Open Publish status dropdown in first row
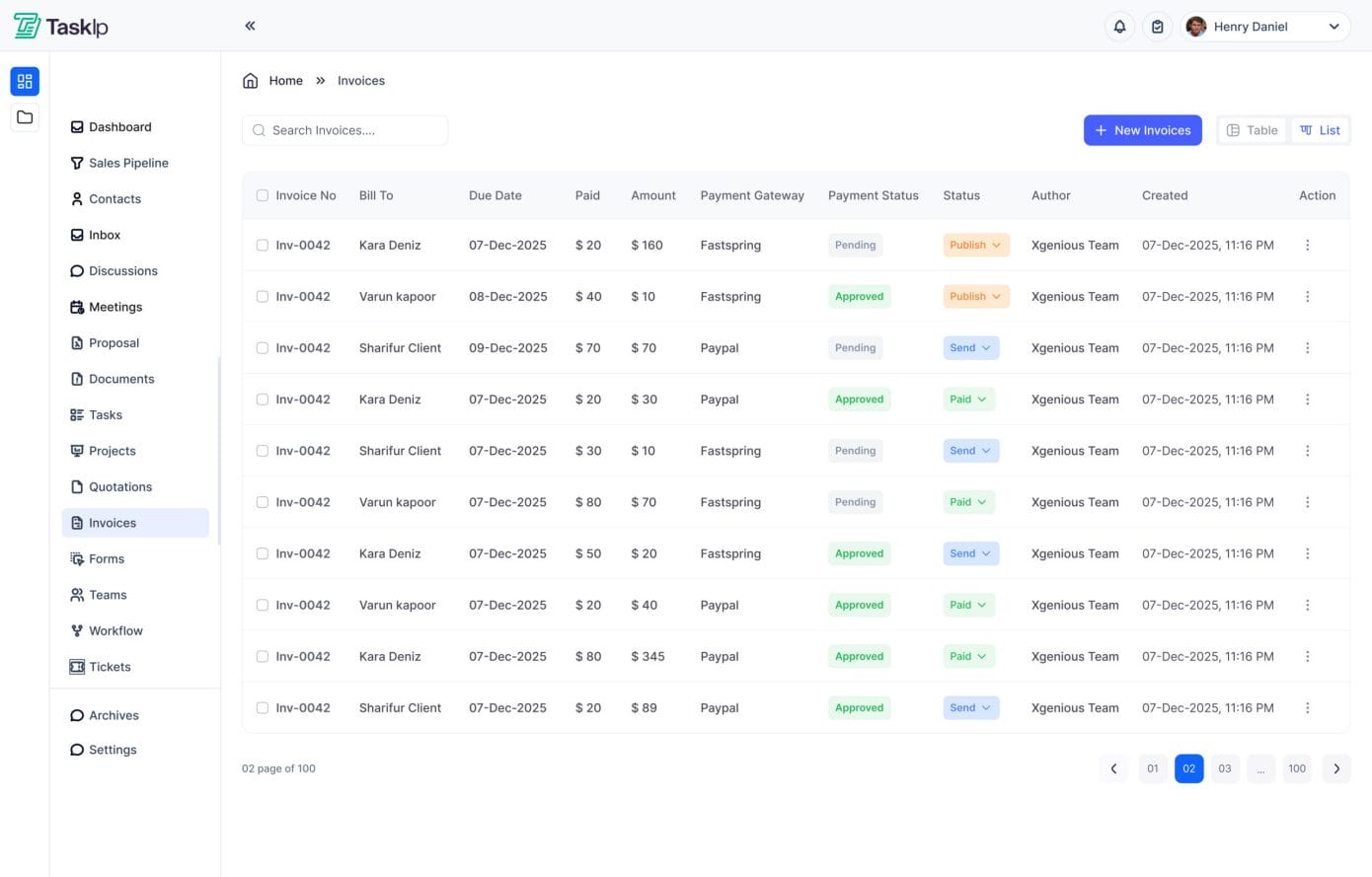This screenshot has height=877, width=1372. pos(975,246)
